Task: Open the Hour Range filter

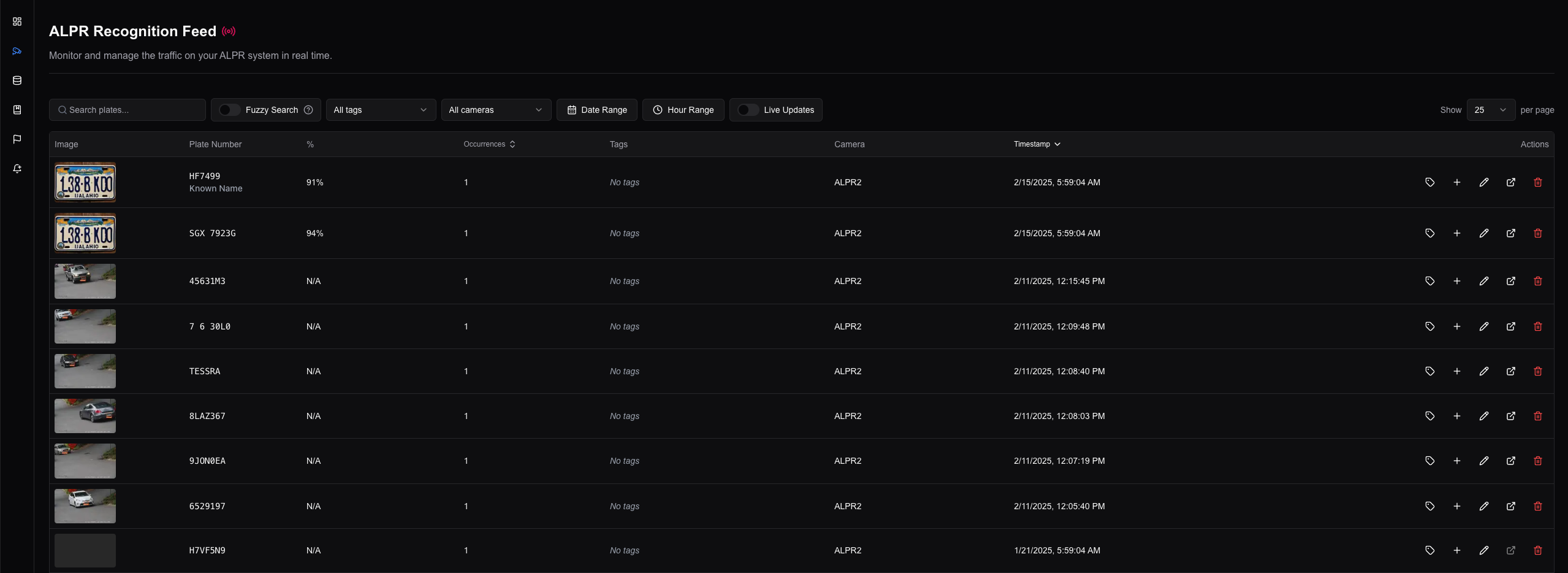Action: (683, 110)
